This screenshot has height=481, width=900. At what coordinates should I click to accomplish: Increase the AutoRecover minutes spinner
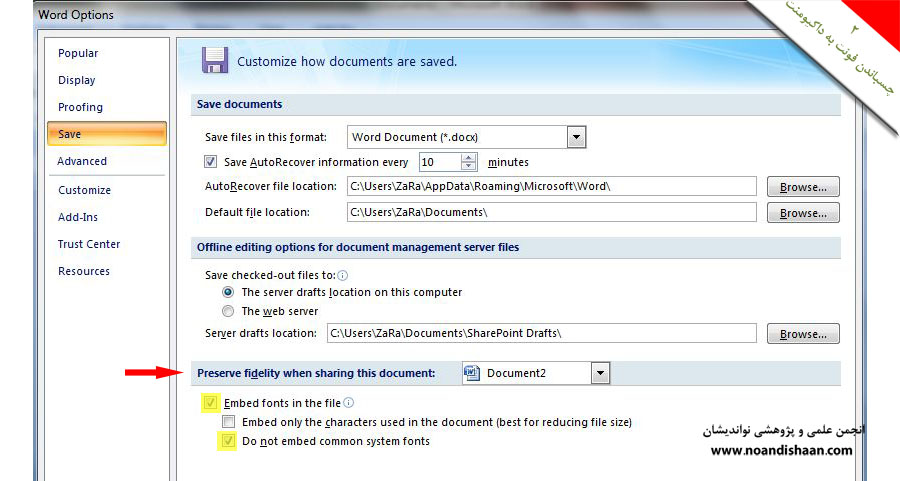(469, 157)
